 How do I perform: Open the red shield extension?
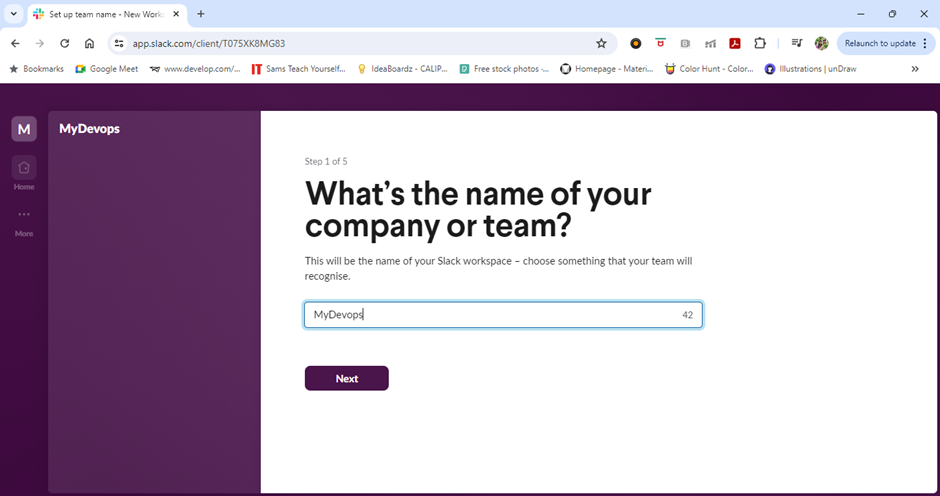point(660,43)
